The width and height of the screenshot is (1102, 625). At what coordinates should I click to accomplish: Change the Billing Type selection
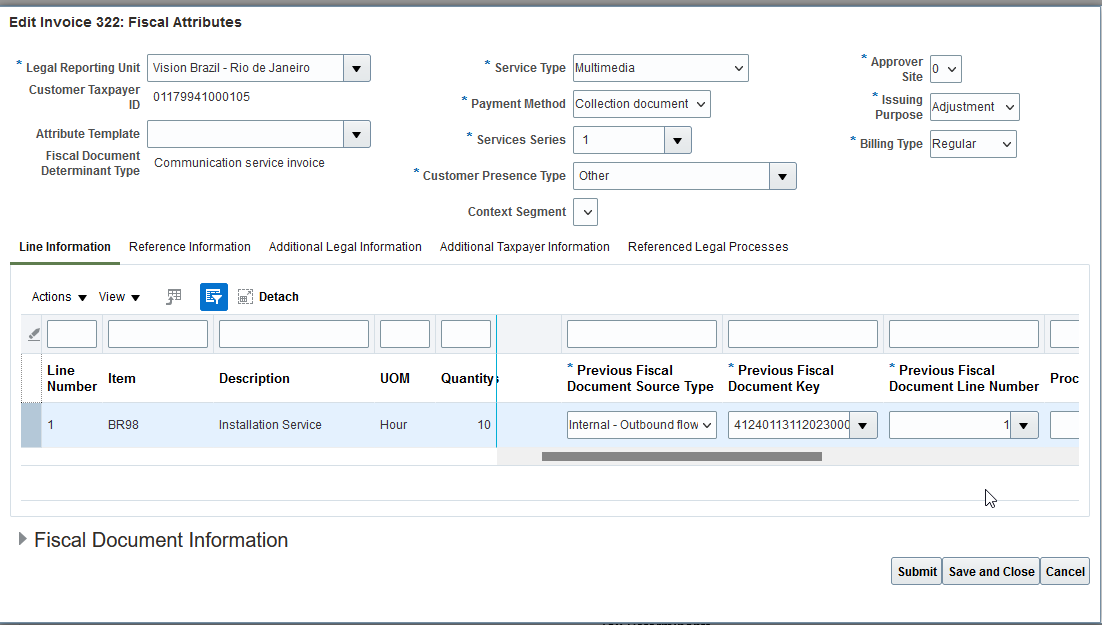tap(1007, 143)
